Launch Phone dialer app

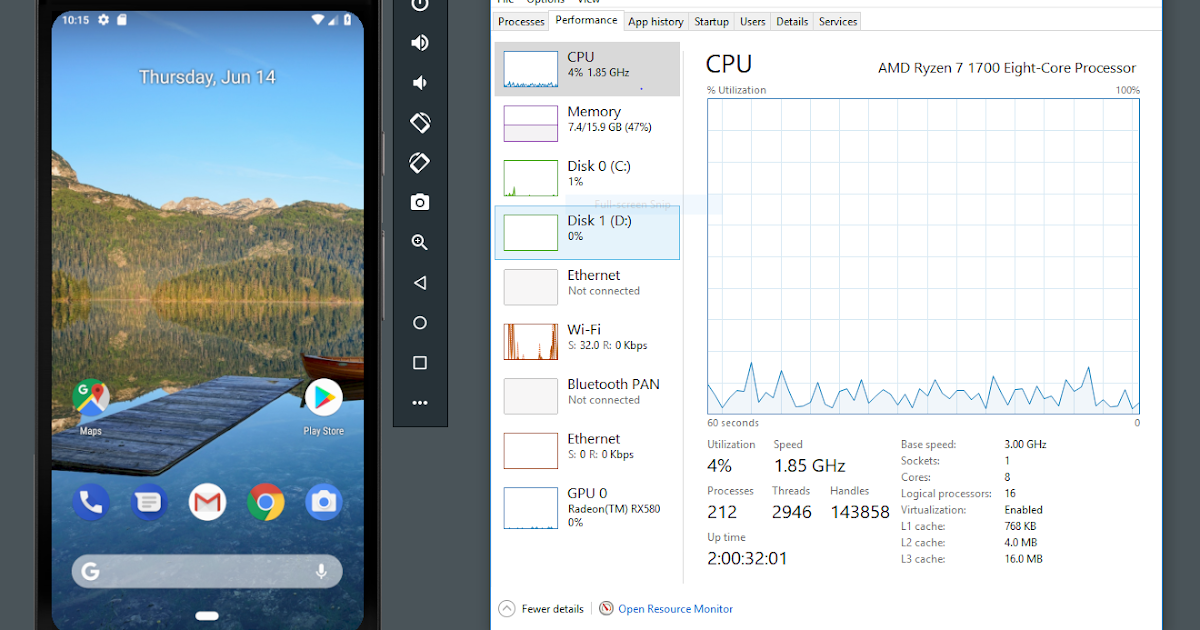pos(91,502)
